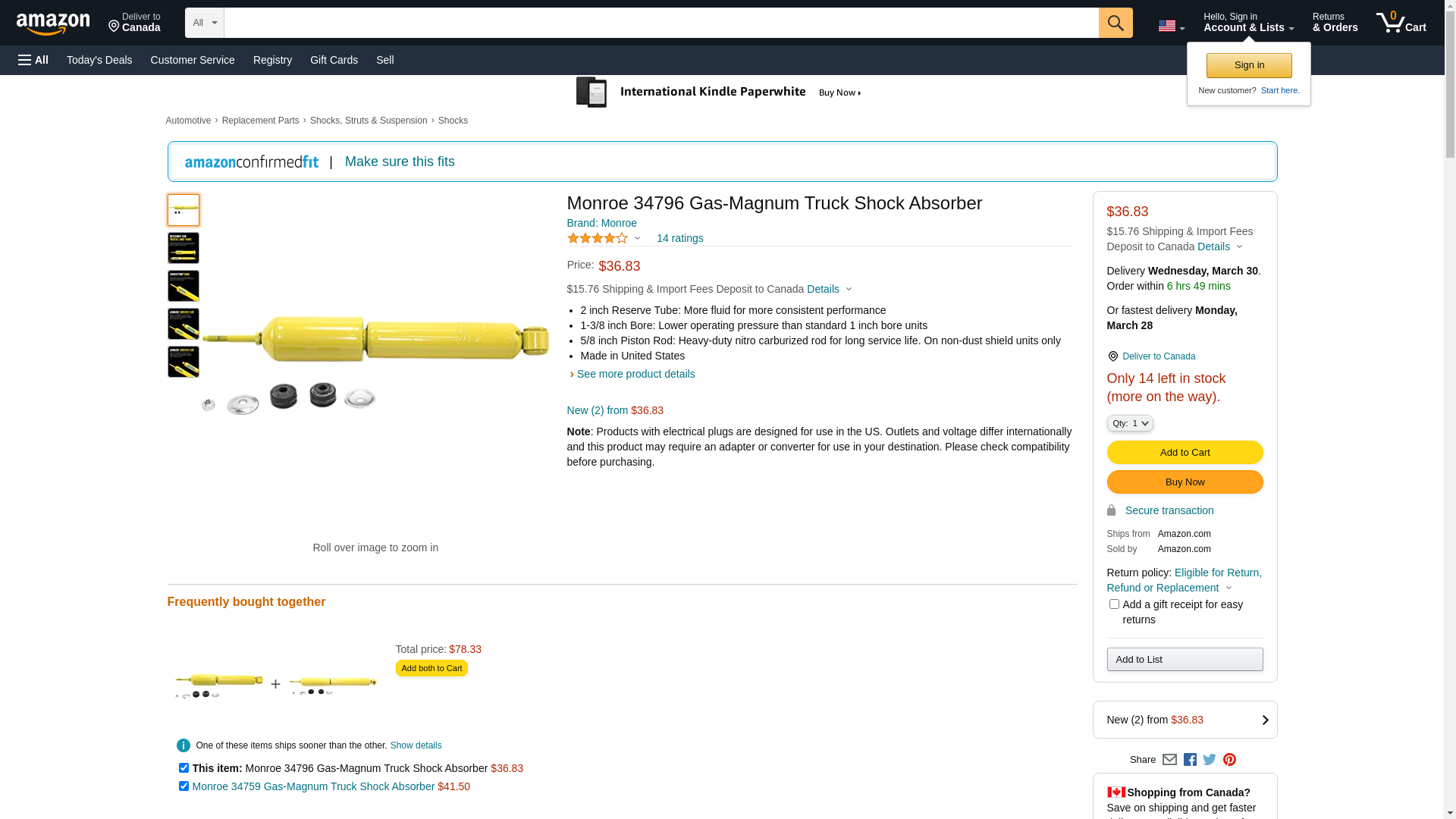Expand the search category All dropdown

205,23
